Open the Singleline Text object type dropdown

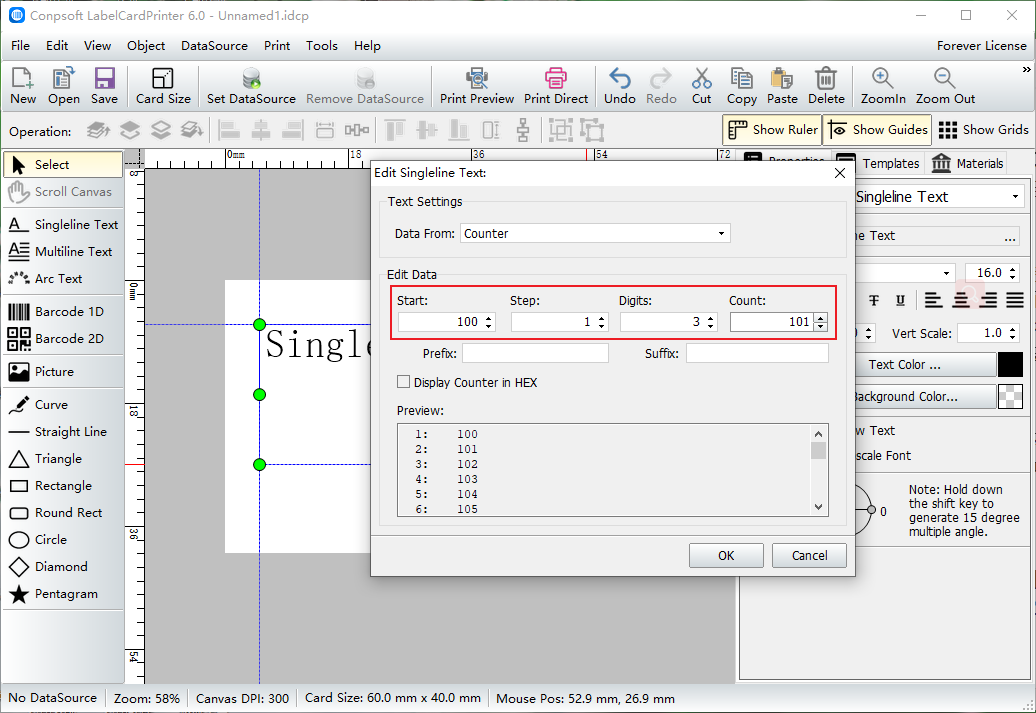[1015, 197]
